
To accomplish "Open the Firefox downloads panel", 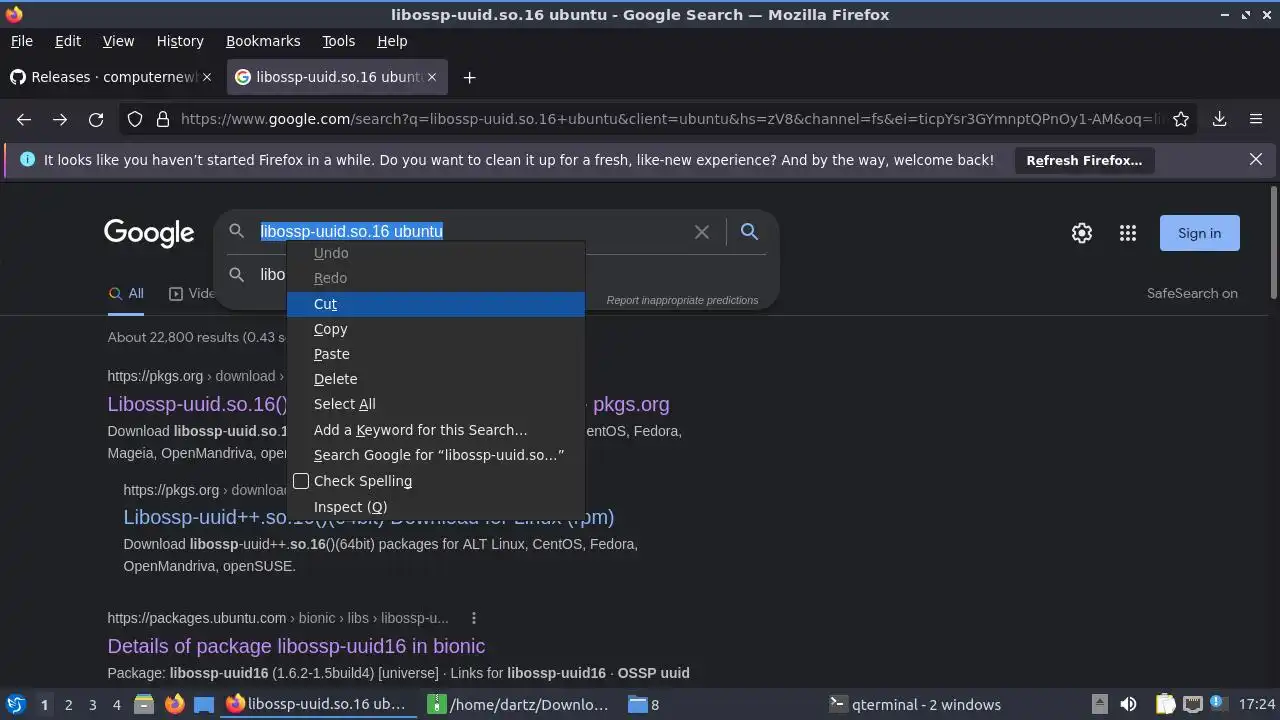I will [1220, 119].
